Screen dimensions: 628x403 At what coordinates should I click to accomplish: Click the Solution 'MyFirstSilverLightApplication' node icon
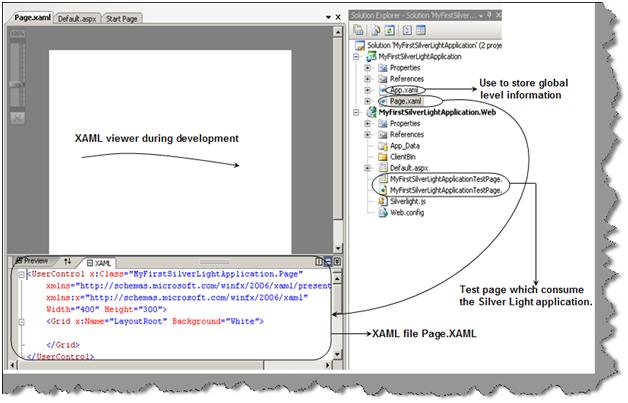pos(360,45)
